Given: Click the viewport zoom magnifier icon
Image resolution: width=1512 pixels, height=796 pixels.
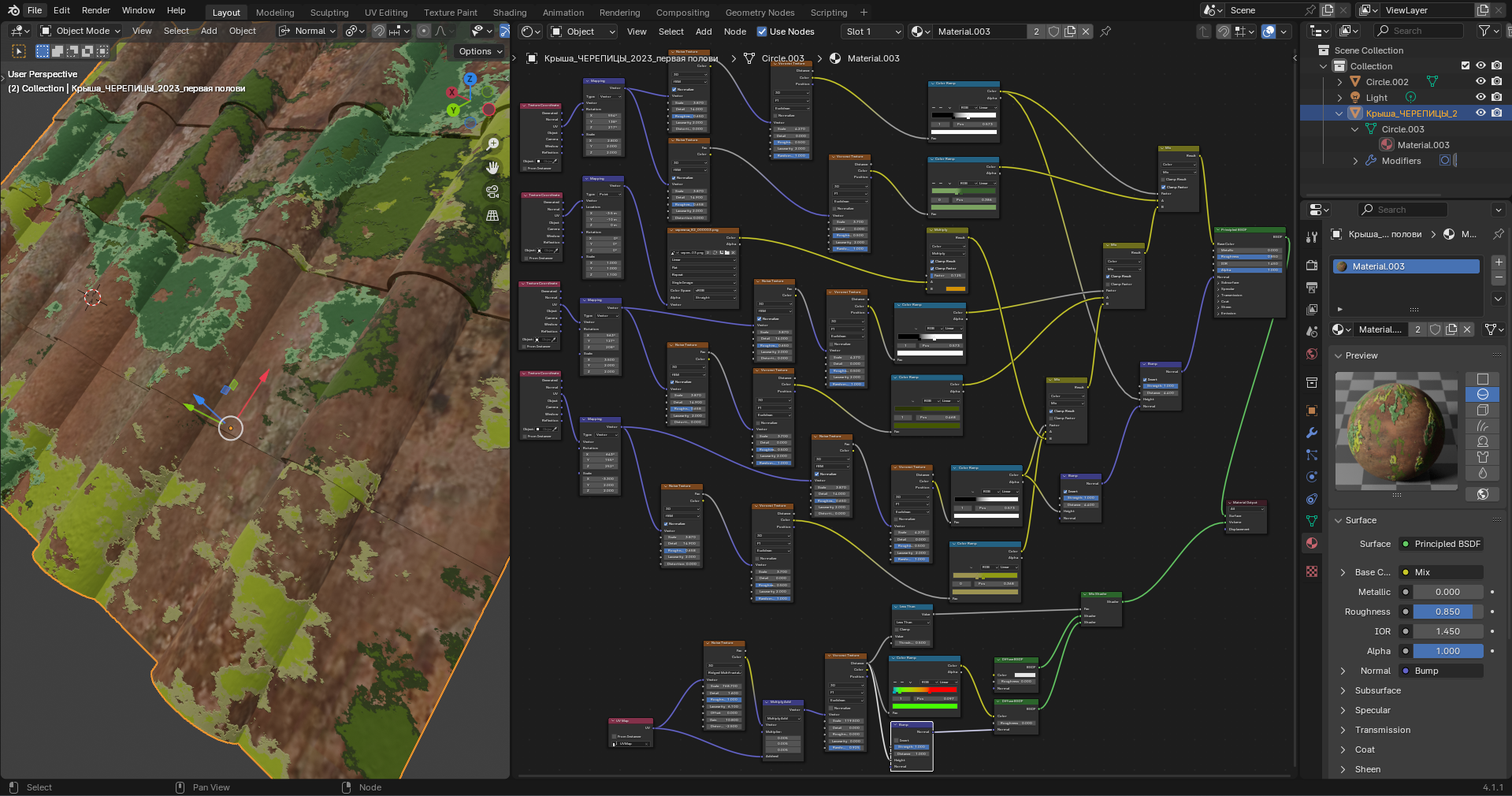Looking at the screenshot, I should click(492, 144).
